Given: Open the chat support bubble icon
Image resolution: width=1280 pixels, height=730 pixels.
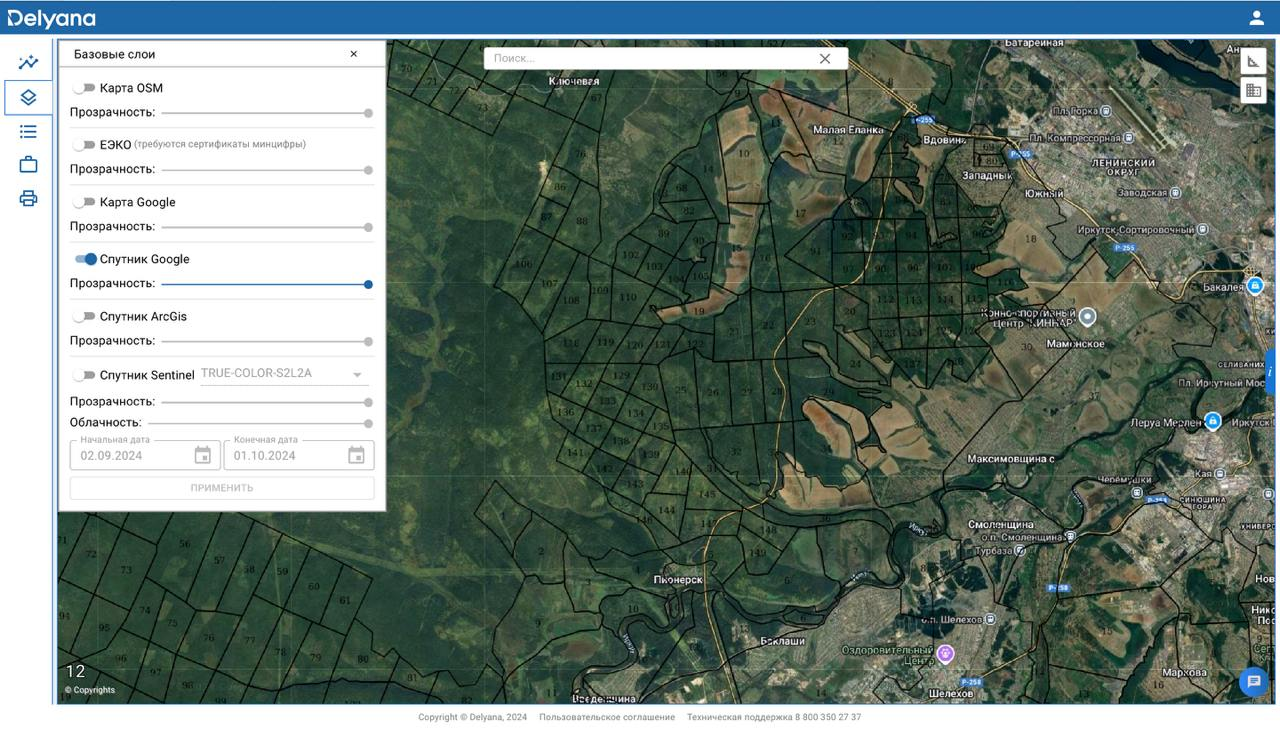Looking at the screenshot, I should point(1253,682).
